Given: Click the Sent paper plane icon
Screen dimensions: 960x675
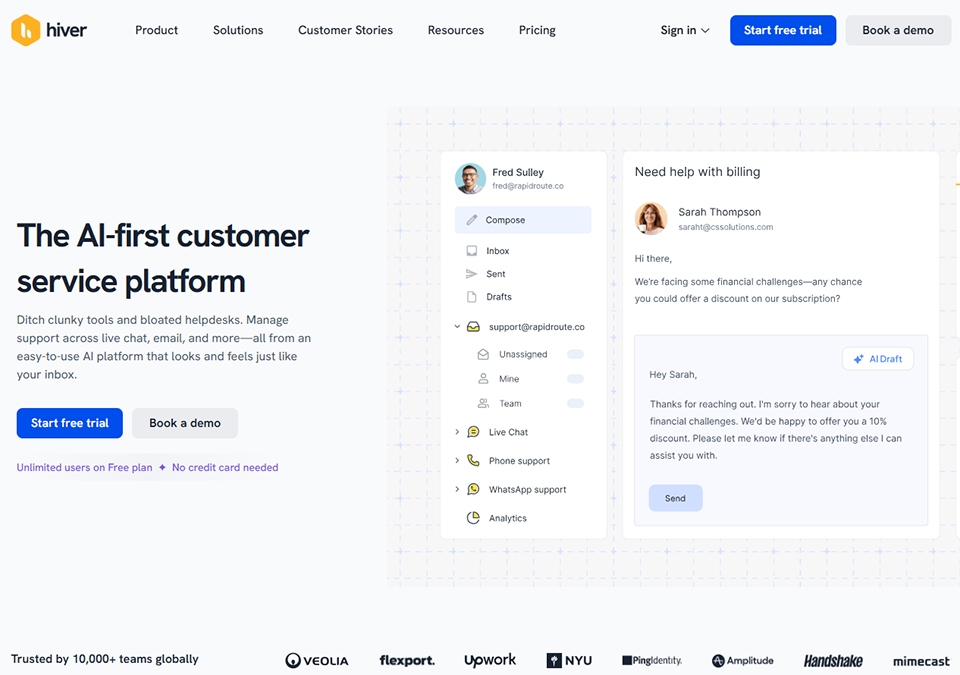Looking at the screenshot, I should click(x=471, y=274).
